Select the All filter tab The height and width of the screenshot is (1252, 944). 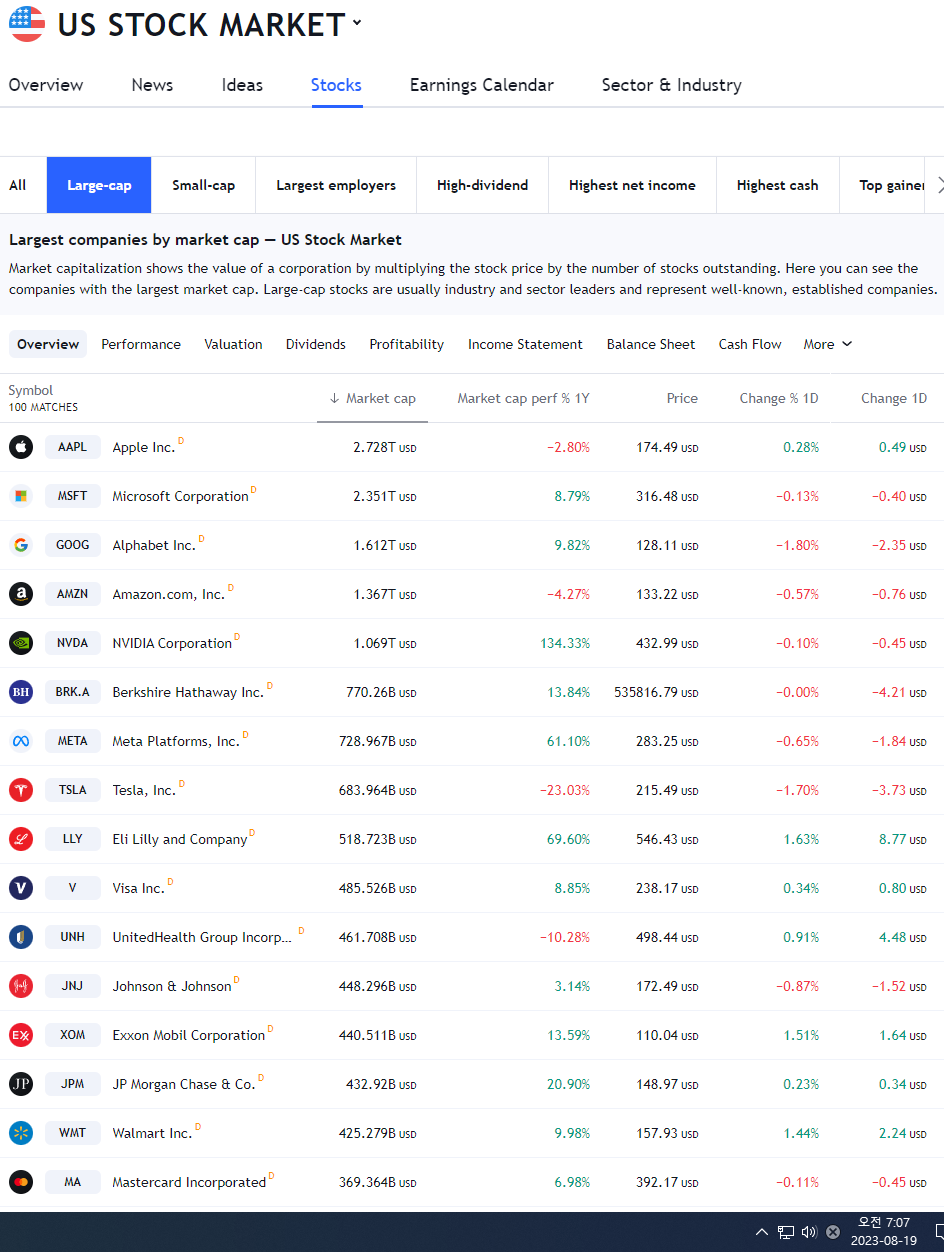pos(18,185)
